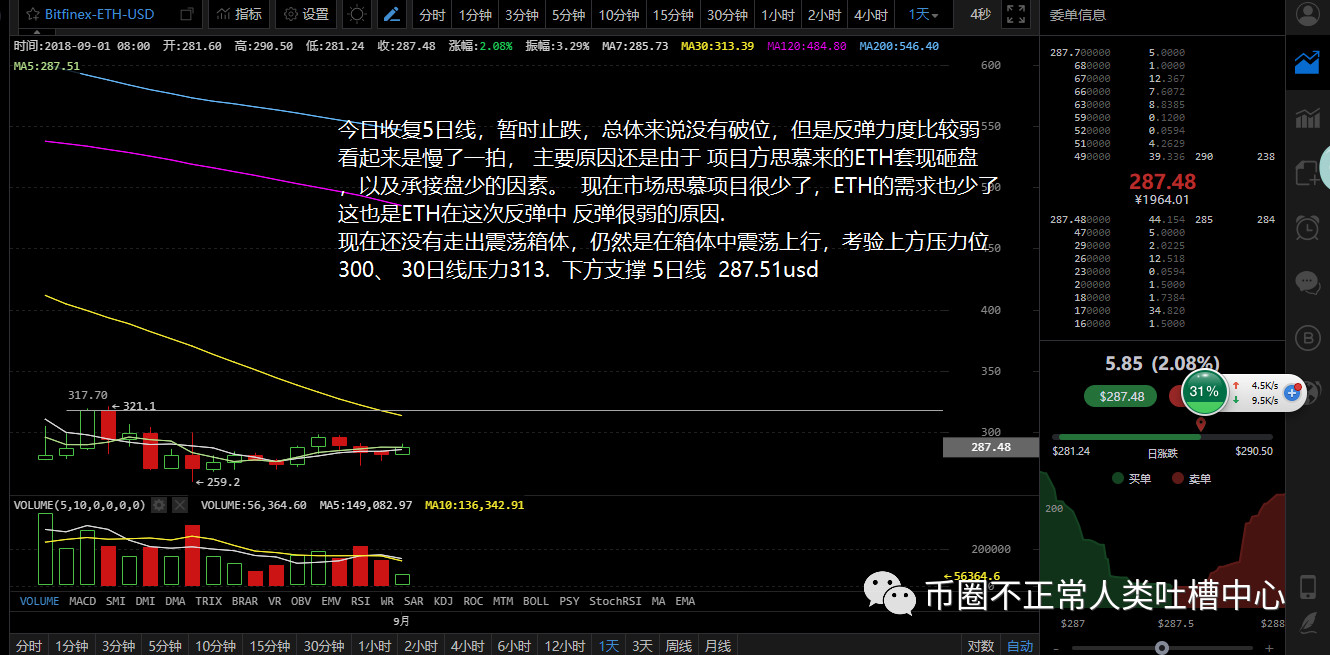The image size is (1330, 655).
Task: Adjust the depth chart zoom slider handle
Action: [1161, 647]
